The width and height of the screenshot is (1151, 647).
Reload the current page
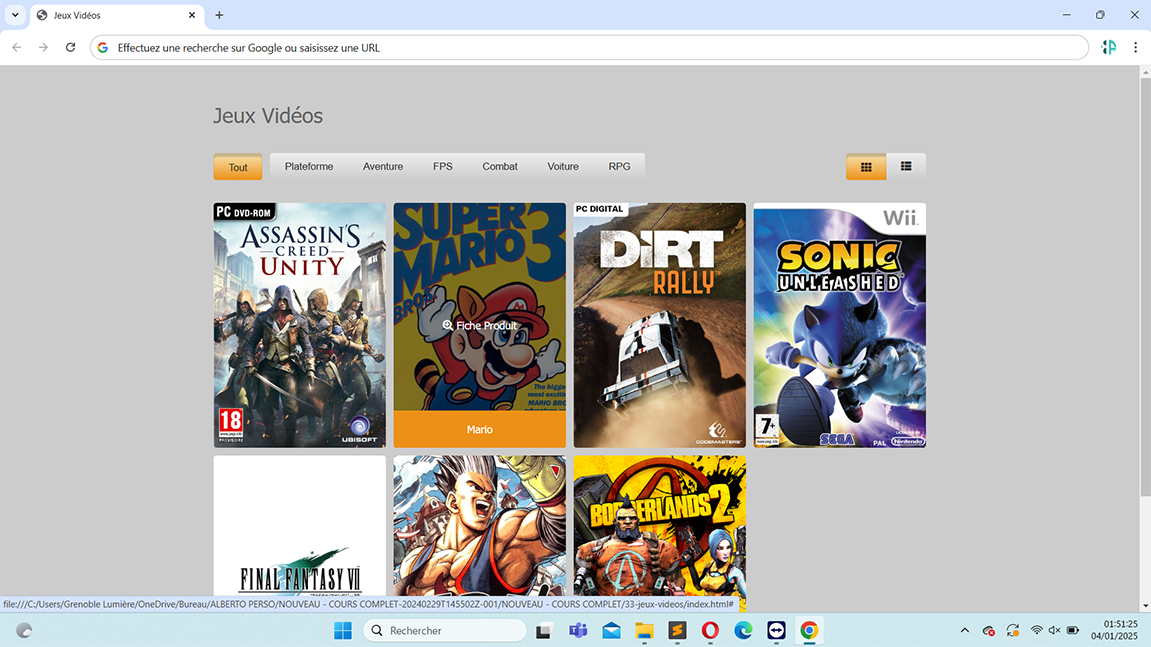[70, 47]
